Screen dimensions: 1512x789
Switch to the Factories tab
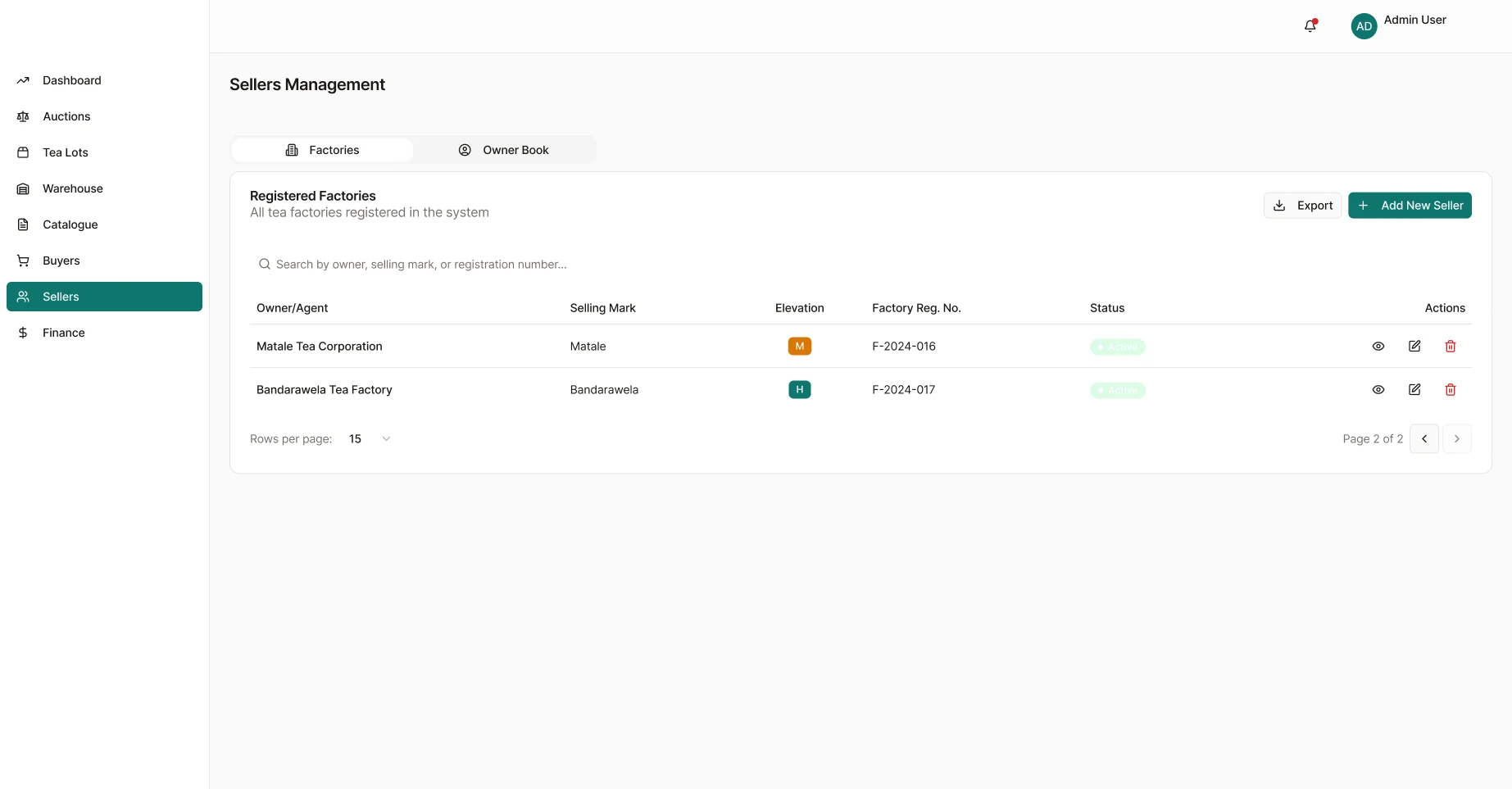point(322,150)
